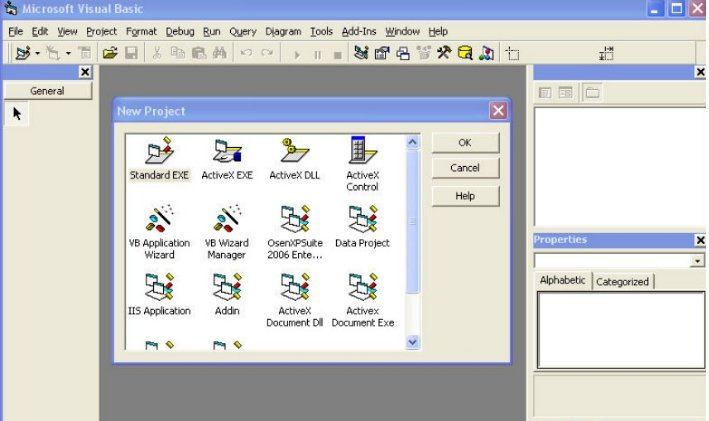
Task: Click the Break pause icon
Action: 317,55
